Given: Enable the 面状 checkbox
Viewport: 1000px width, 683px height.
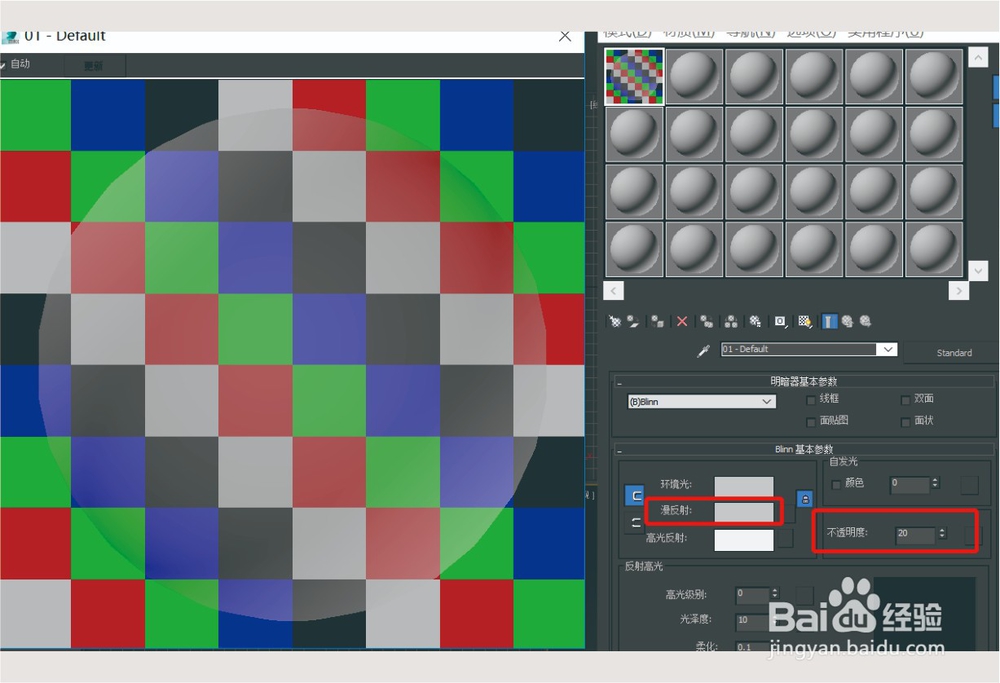Looking at the screenshot, I should tap(905, 422).
